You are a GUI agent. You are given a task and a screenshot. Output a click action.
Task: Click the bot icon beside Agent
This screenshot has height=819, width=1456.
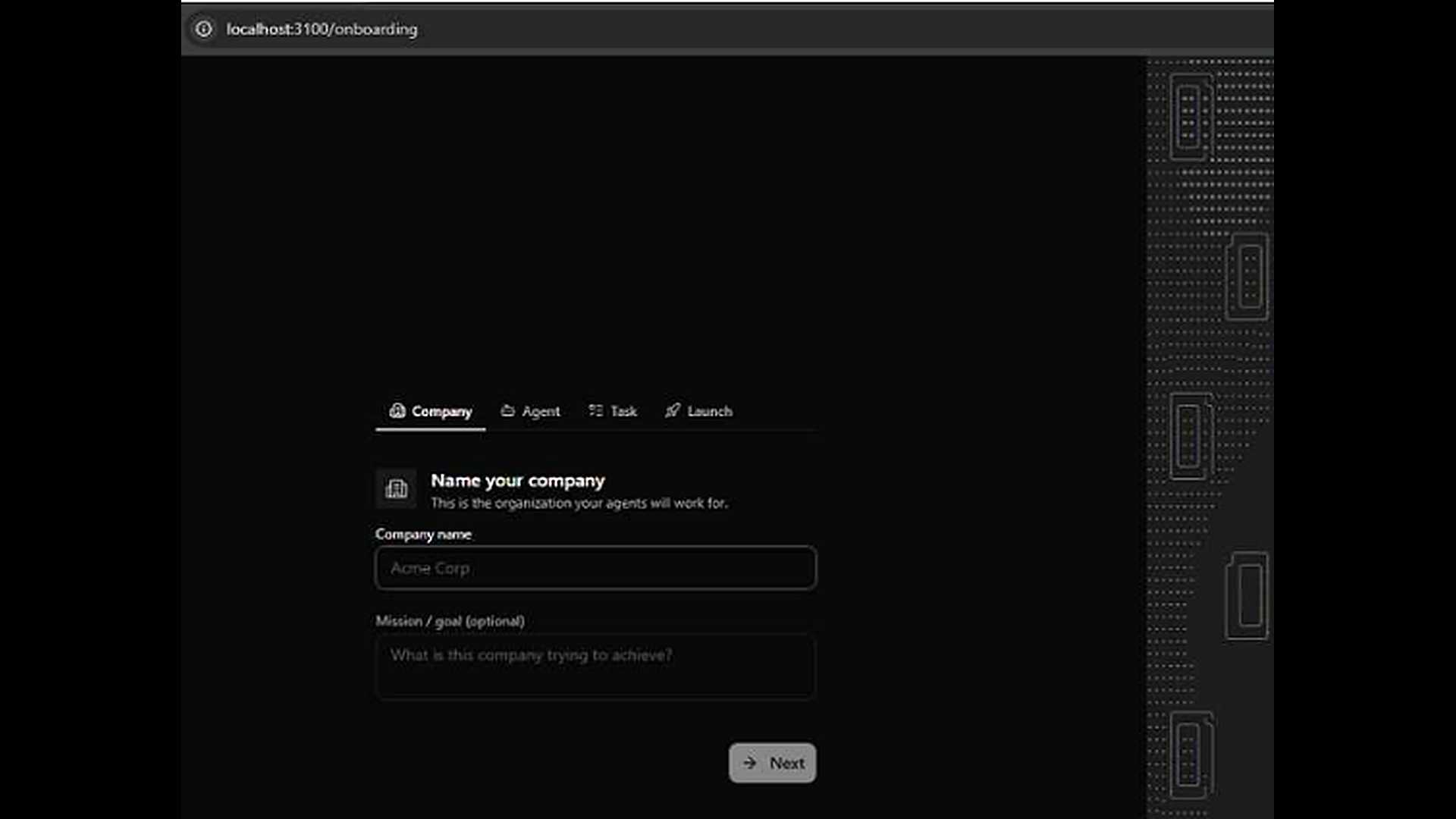coord(507,410)
